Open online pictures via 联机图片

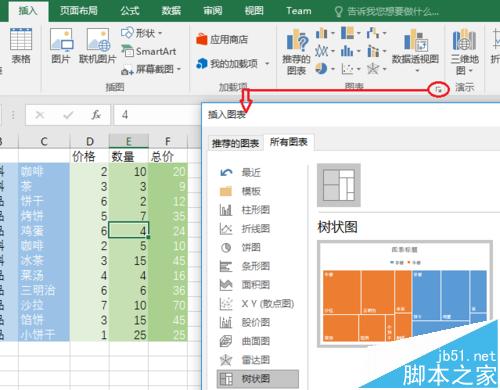pos(98,46)
